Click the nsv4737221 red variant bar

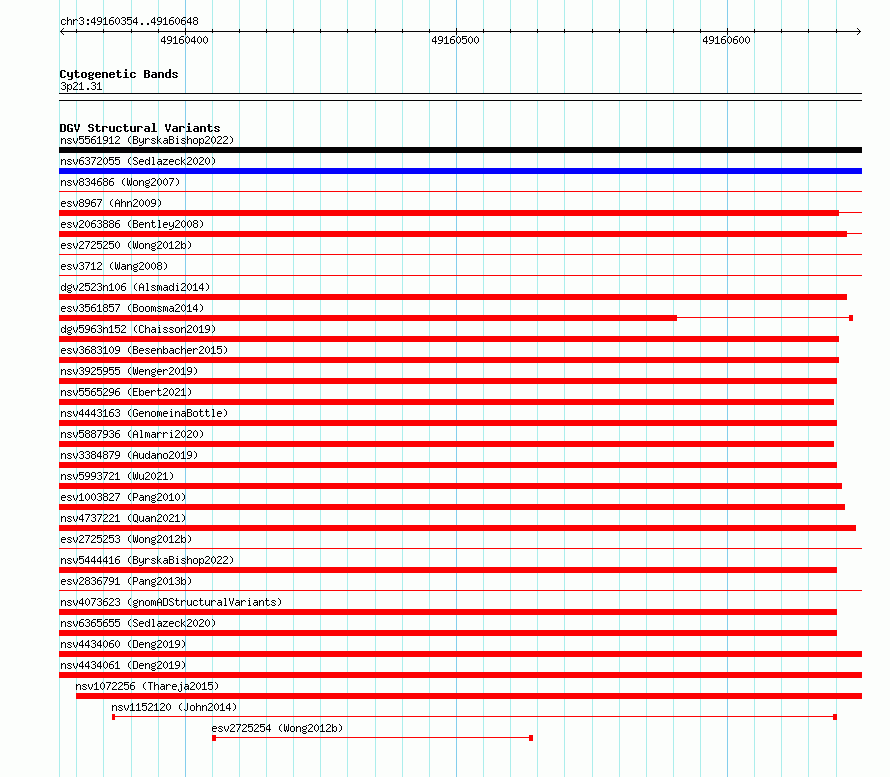tap(457, 528)
